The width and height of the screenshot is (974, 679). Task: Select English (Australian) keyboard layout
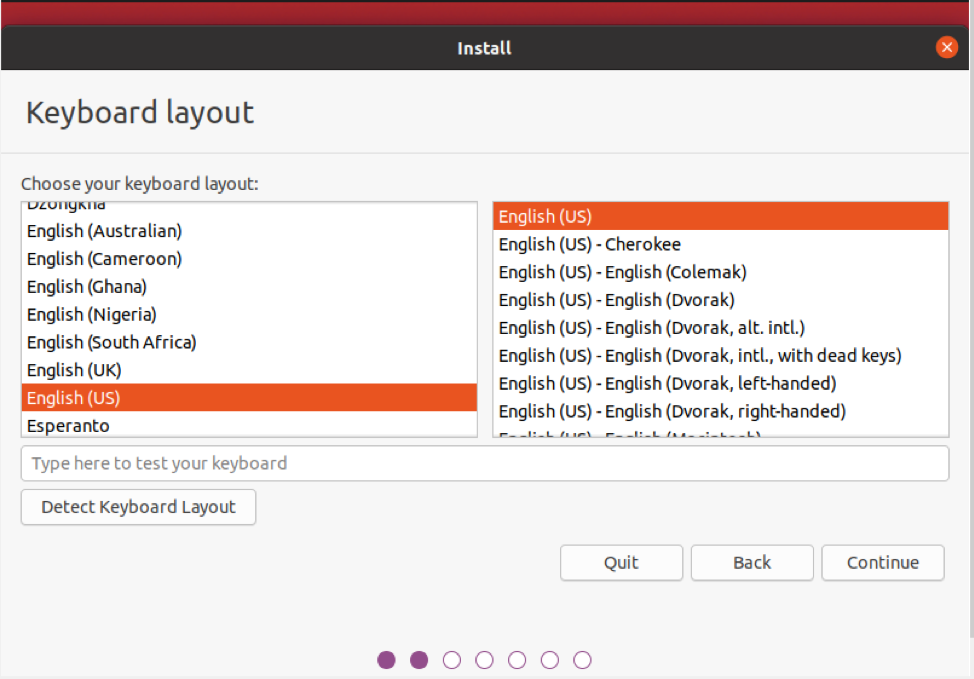(x=104, y=231)
